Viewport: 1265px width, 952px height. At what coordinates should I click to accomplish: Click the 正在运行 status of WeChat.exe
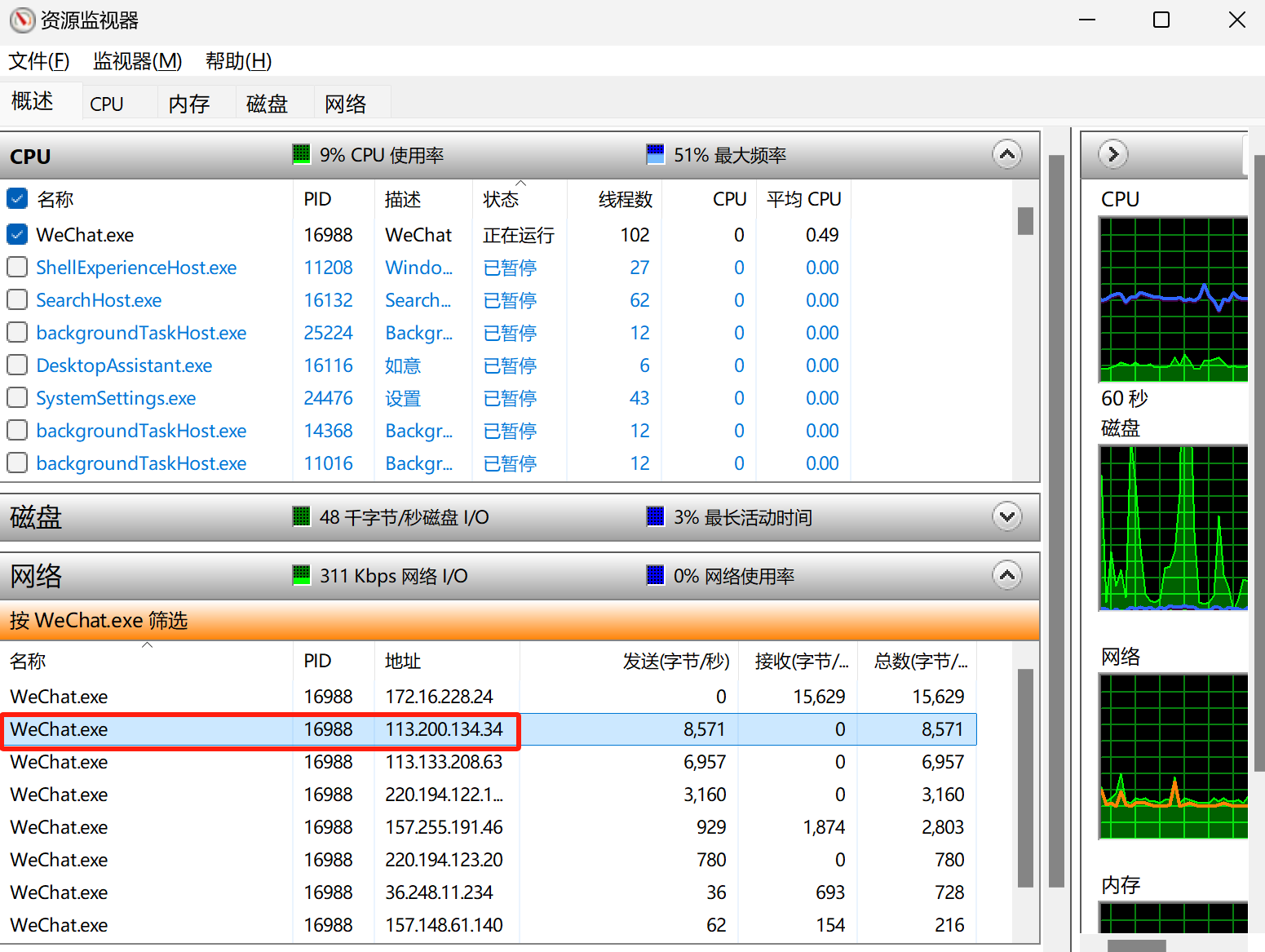(519, 235)
